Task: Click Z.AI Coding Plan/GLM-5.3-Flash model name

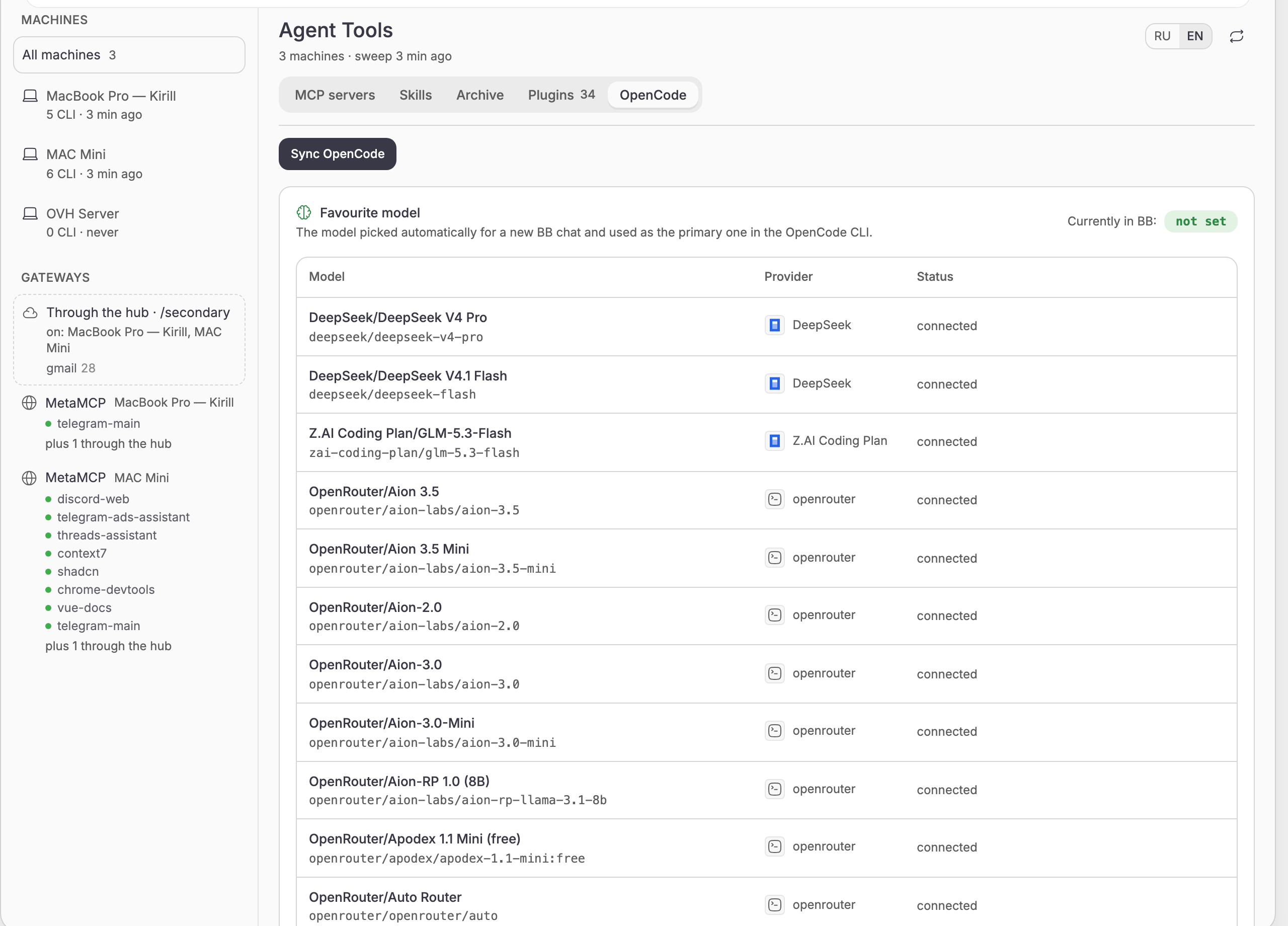Action: 410,433
